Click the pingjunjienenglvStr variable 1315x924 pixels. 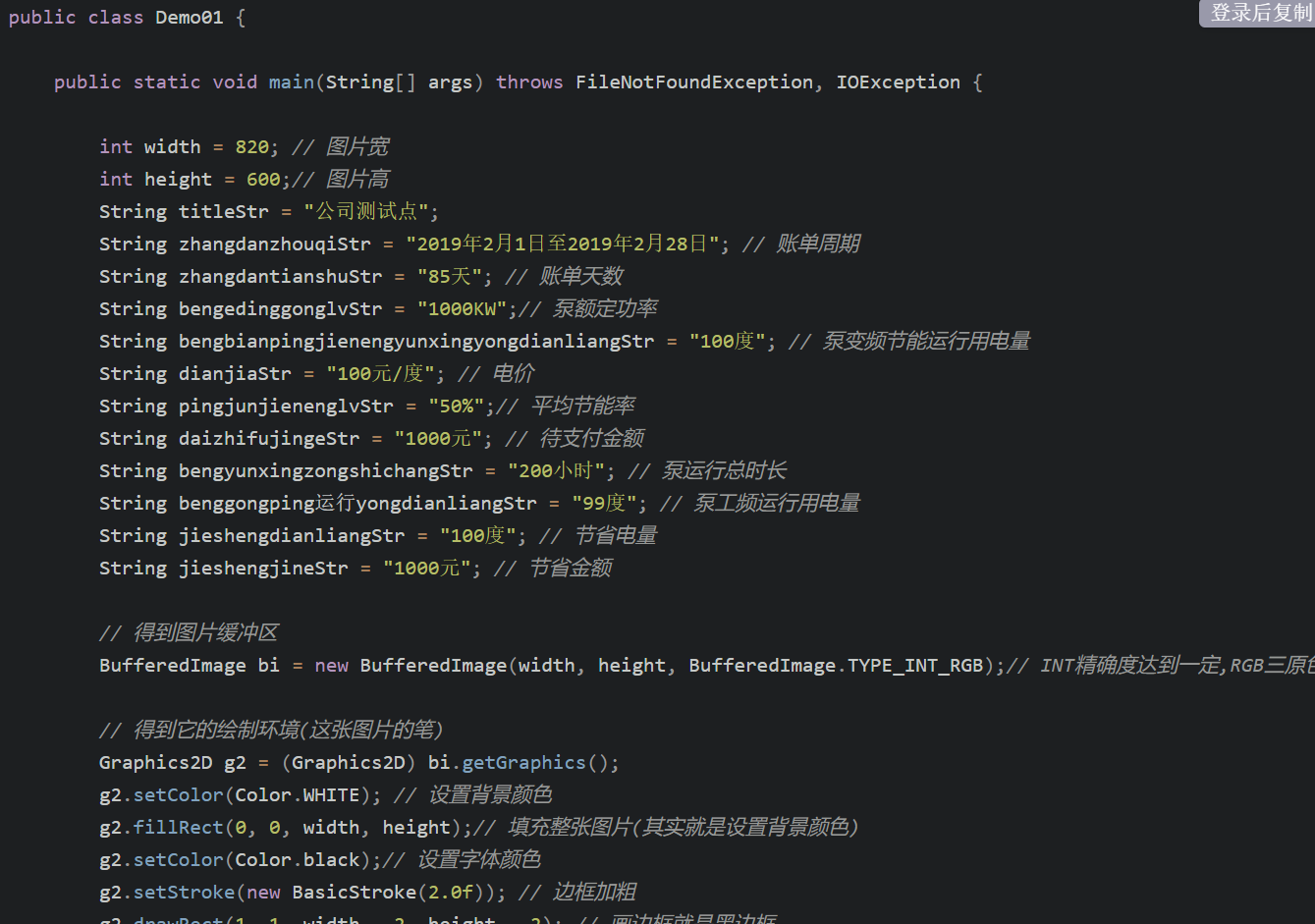(286, 407)
